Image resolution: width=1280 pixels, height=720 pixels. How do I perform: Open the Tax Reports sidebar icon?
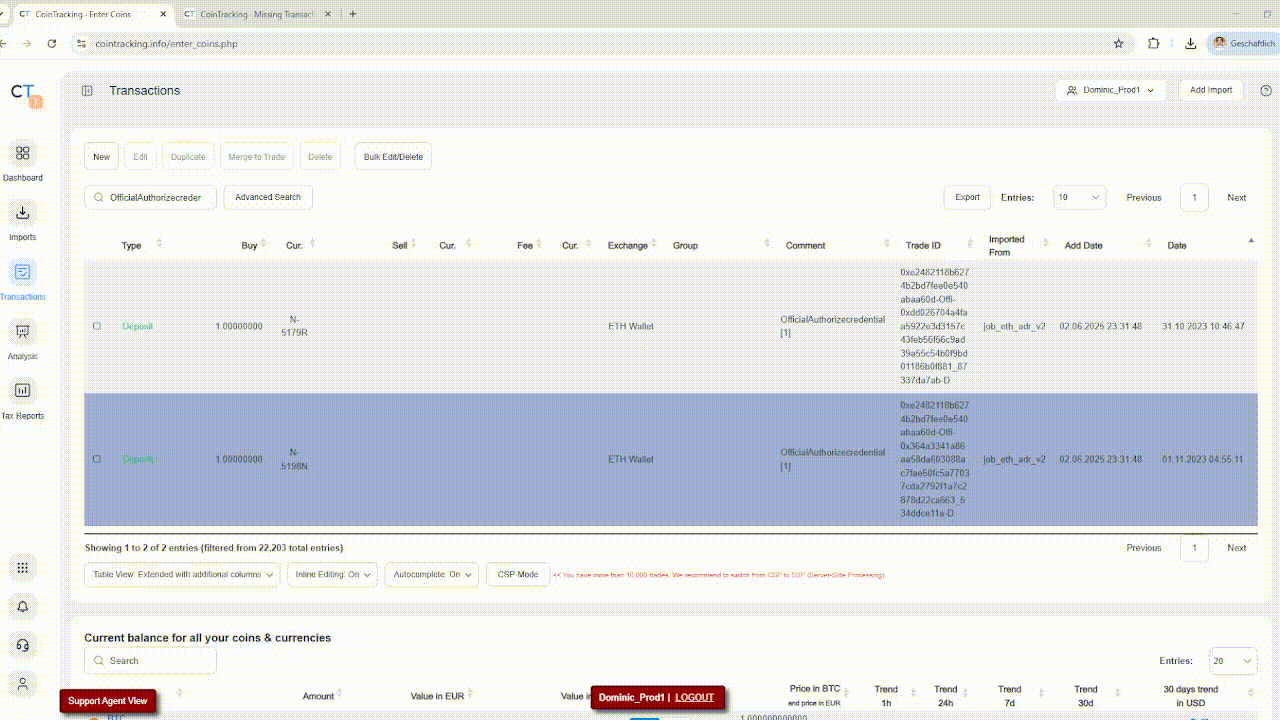[23, 391]
